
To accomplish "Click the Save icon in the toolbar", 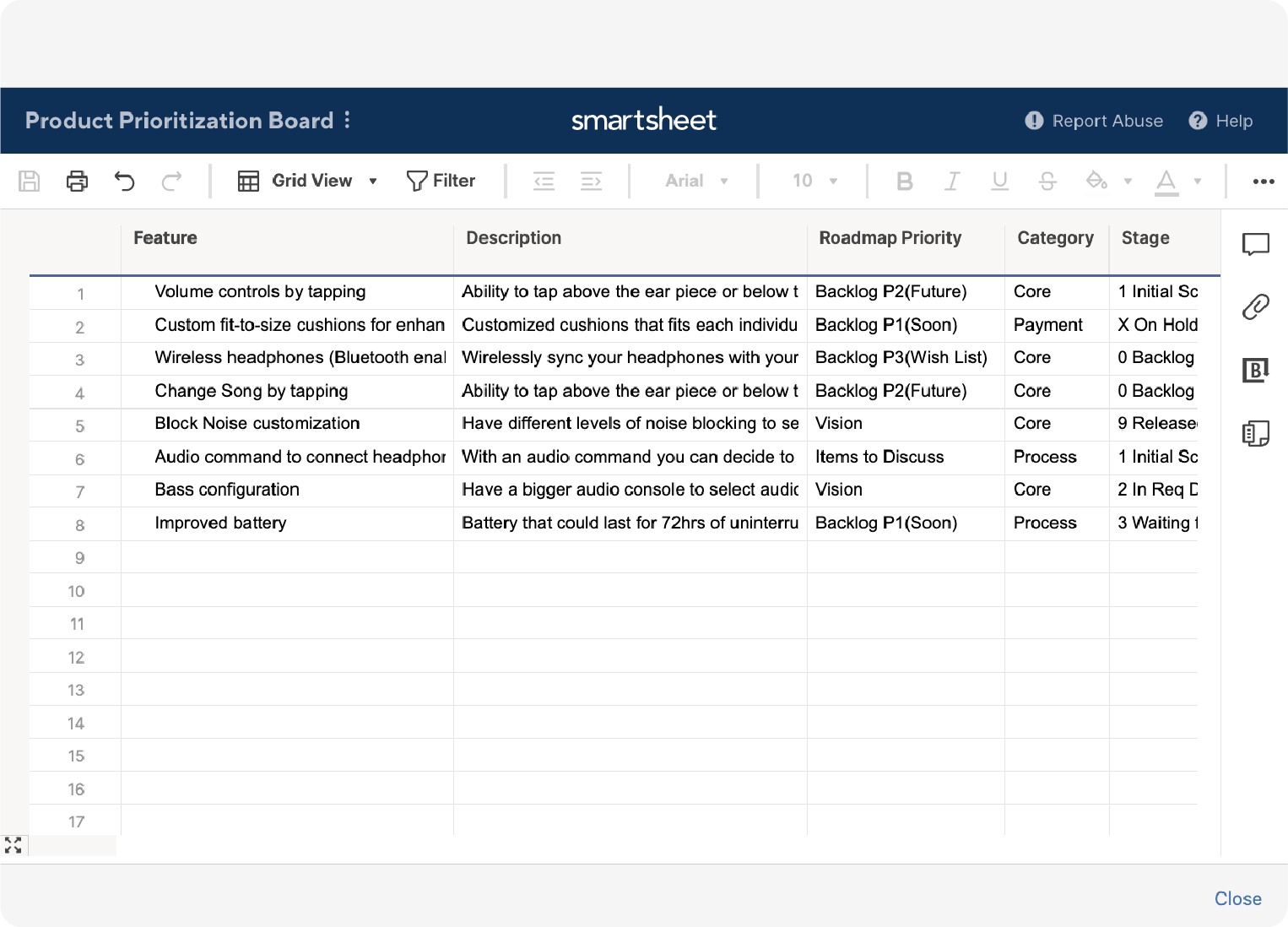I will click(x=30, y=181).
